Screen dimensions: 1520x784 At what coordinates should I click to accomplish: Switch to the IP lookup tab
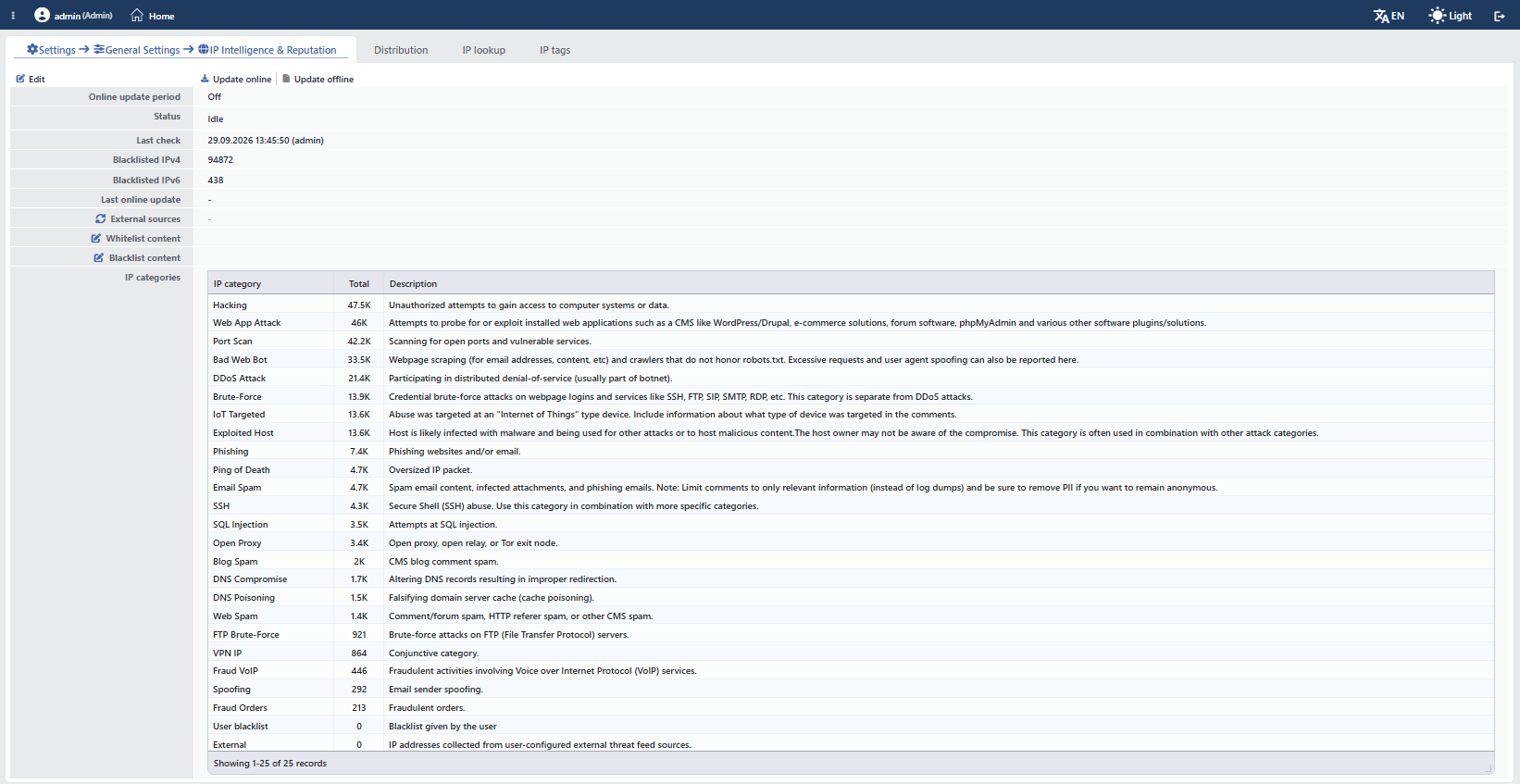tap(484, 50)
